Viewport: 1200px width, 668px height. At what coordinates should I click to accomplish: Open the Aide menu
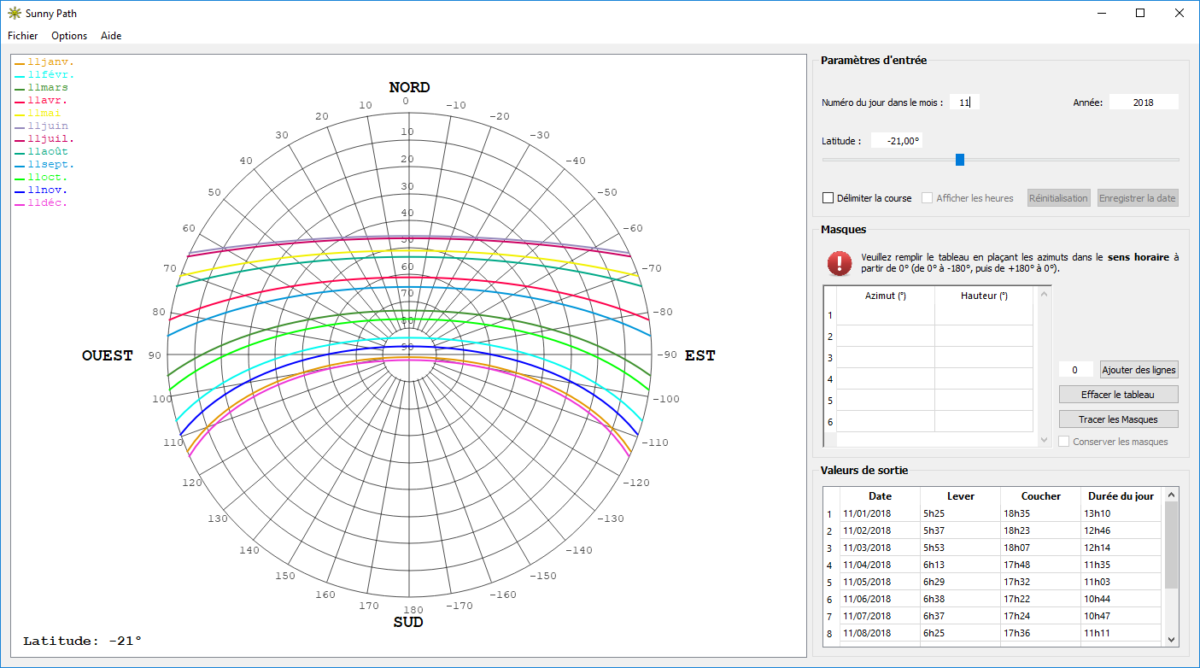[x=111, y=35]
